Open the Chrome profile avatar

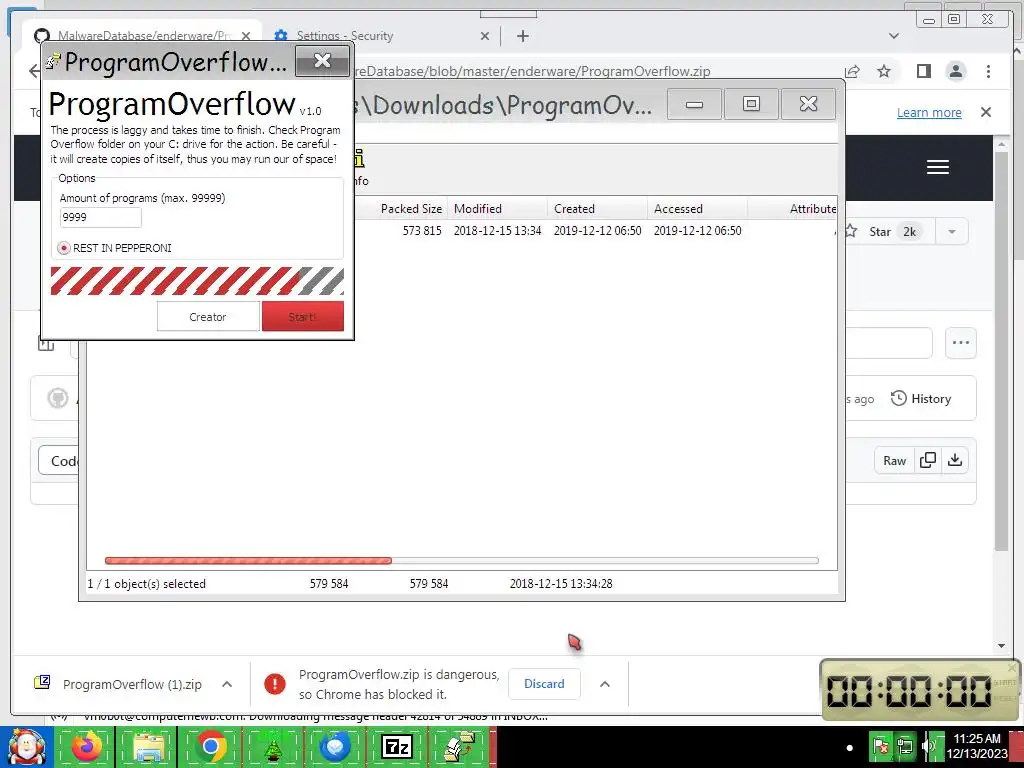point(956,71)
